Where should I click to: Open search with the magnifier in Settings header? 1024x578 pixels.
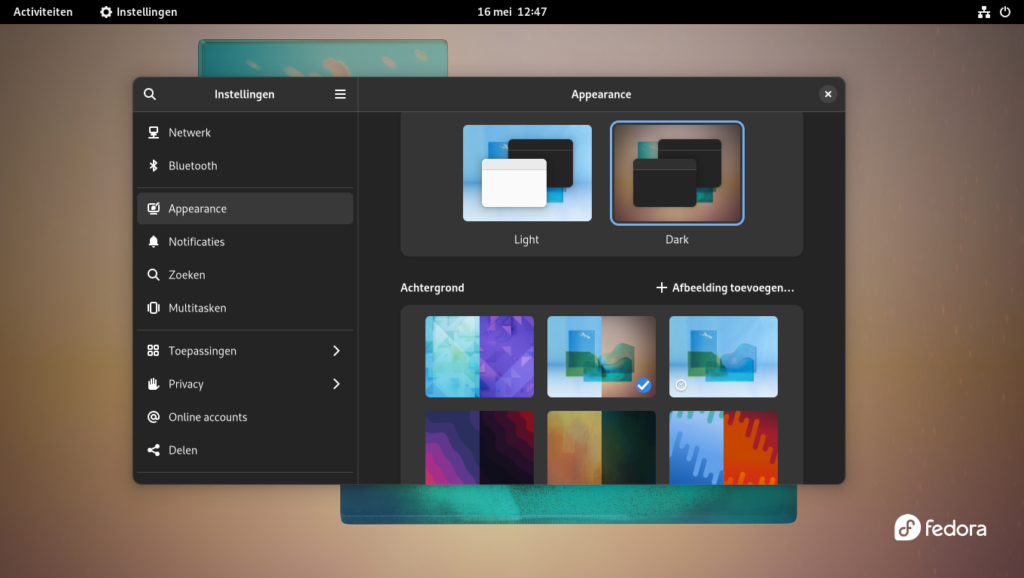[149, 93]
